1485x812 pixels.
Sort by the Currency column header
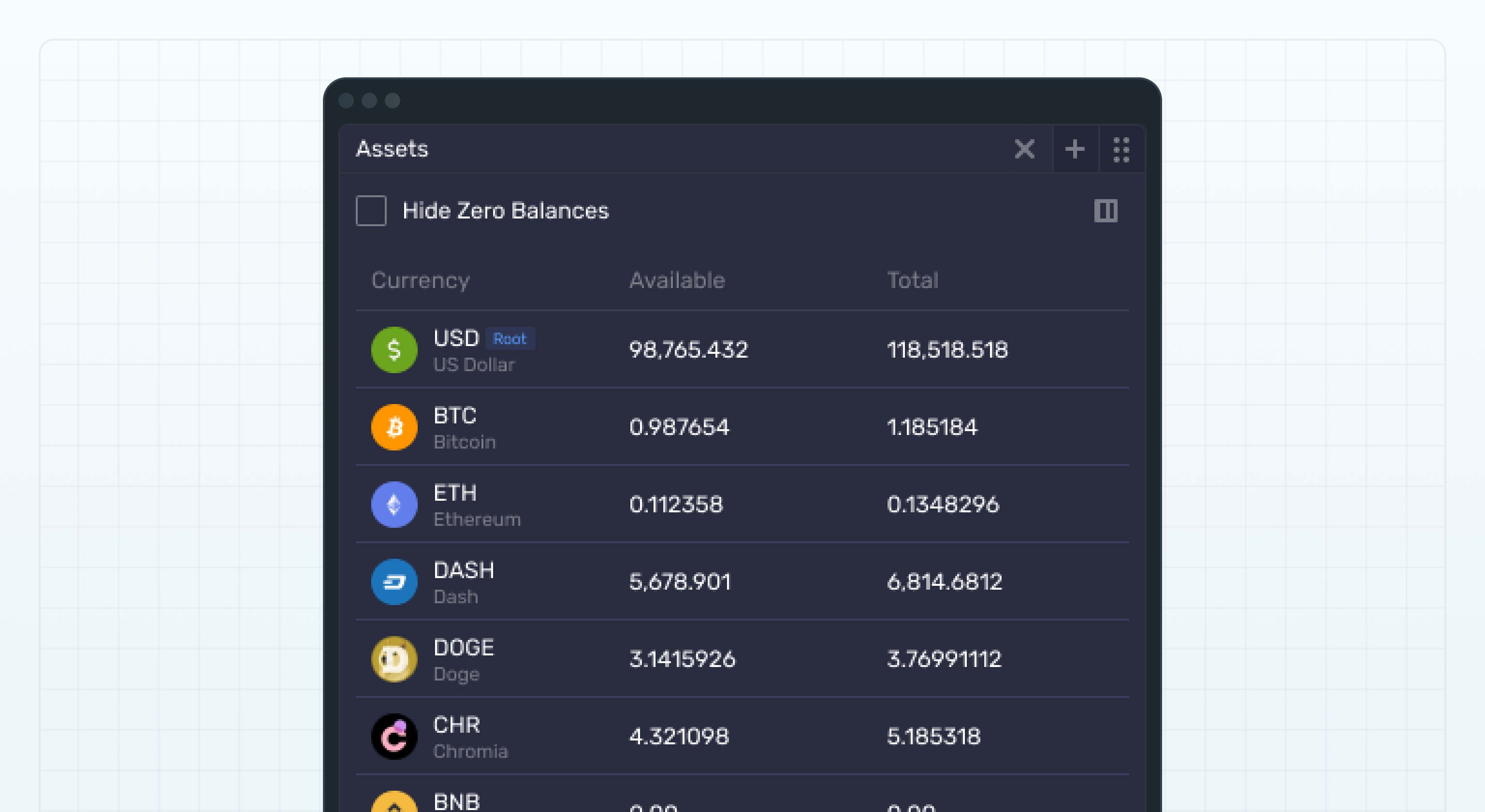[x=420, y=281]
